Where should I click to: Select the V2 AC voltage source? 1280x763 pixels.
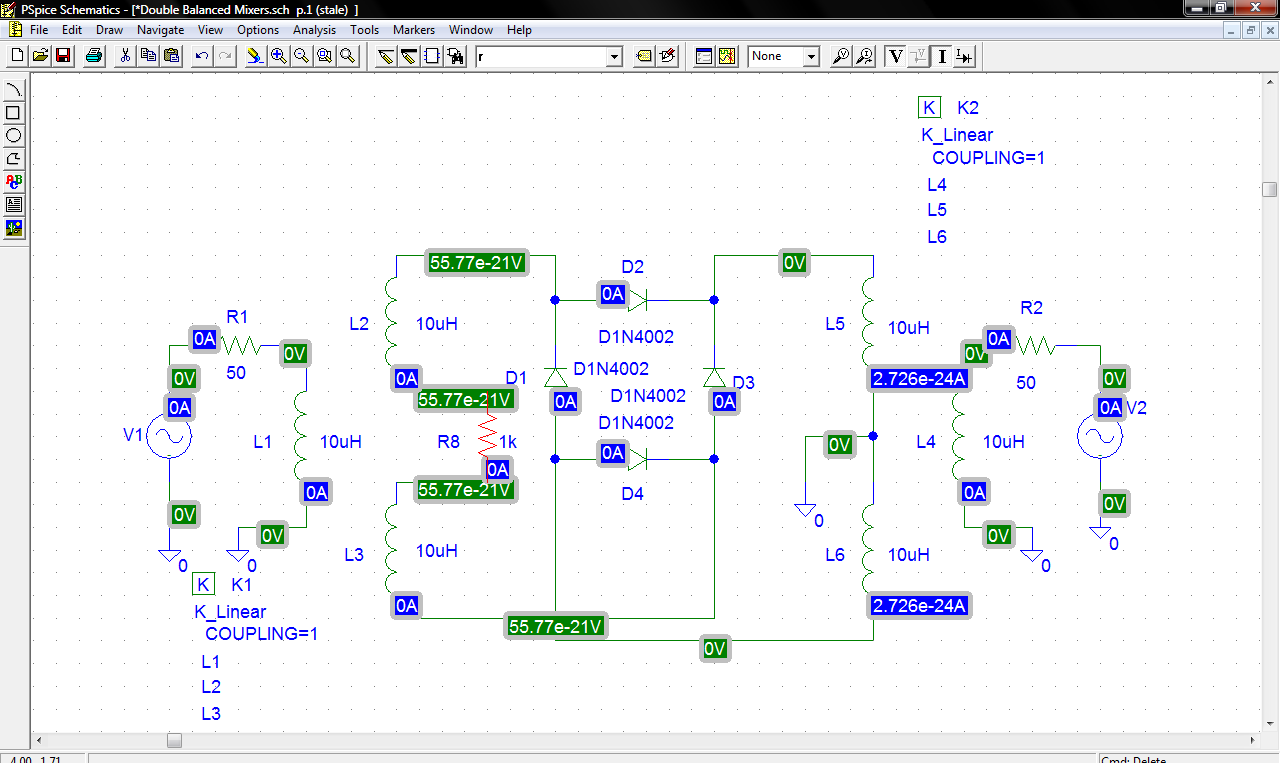(x=1100, y=438)
